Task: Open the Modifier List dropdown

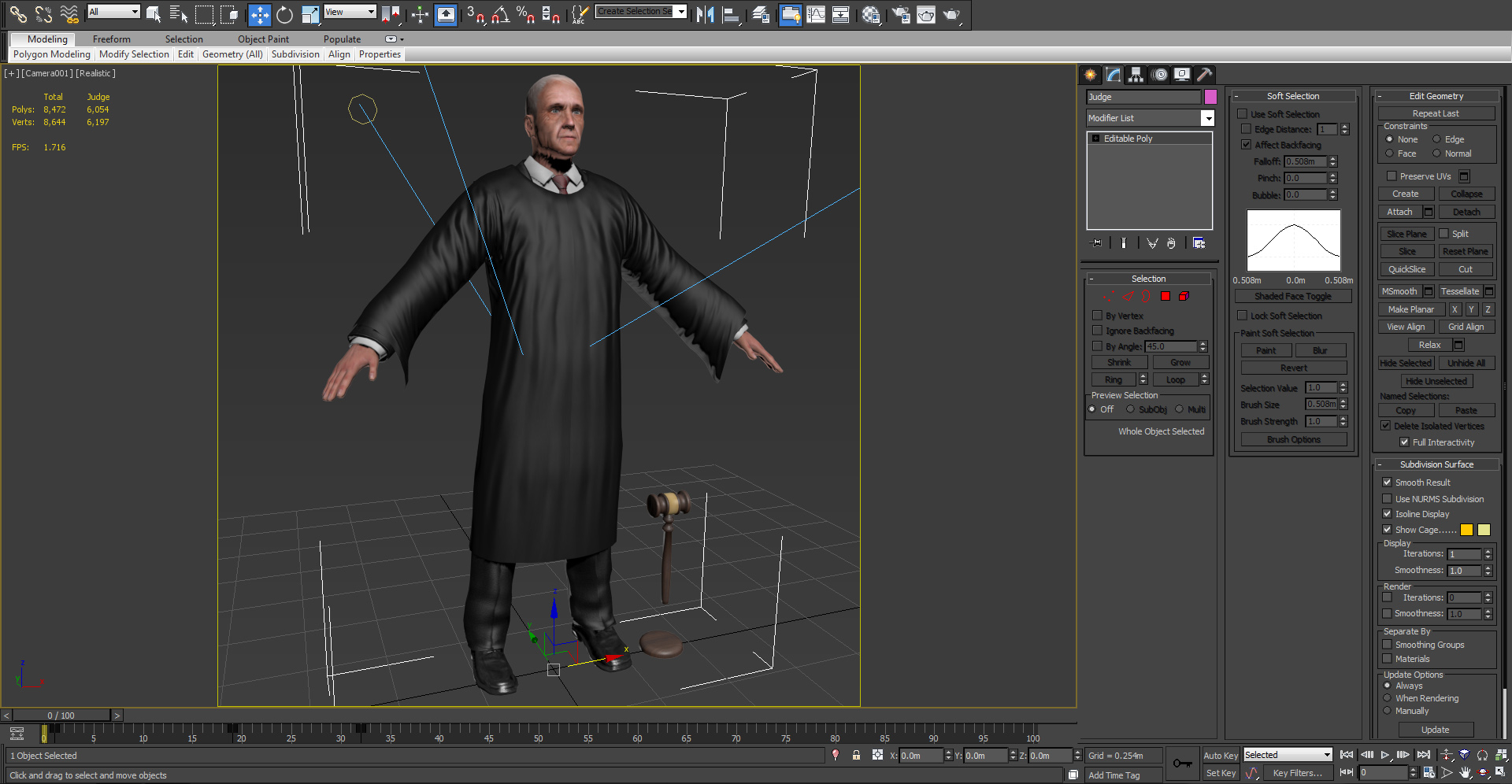Action: pyautogui.click(x=1208, y=118)
